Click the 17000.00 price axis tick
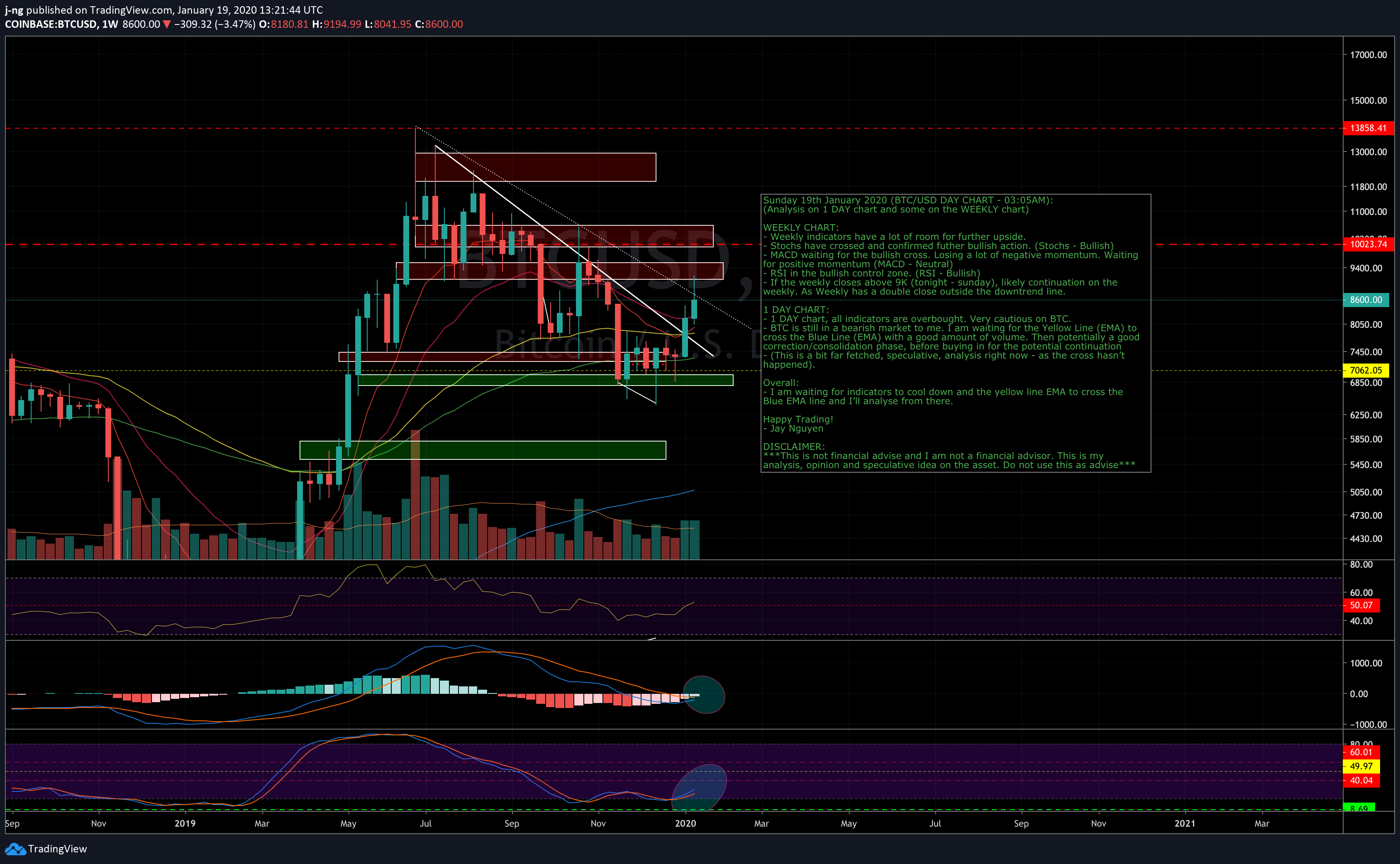Screen dimensions: 1400x864 click(x=1368, y=55)
